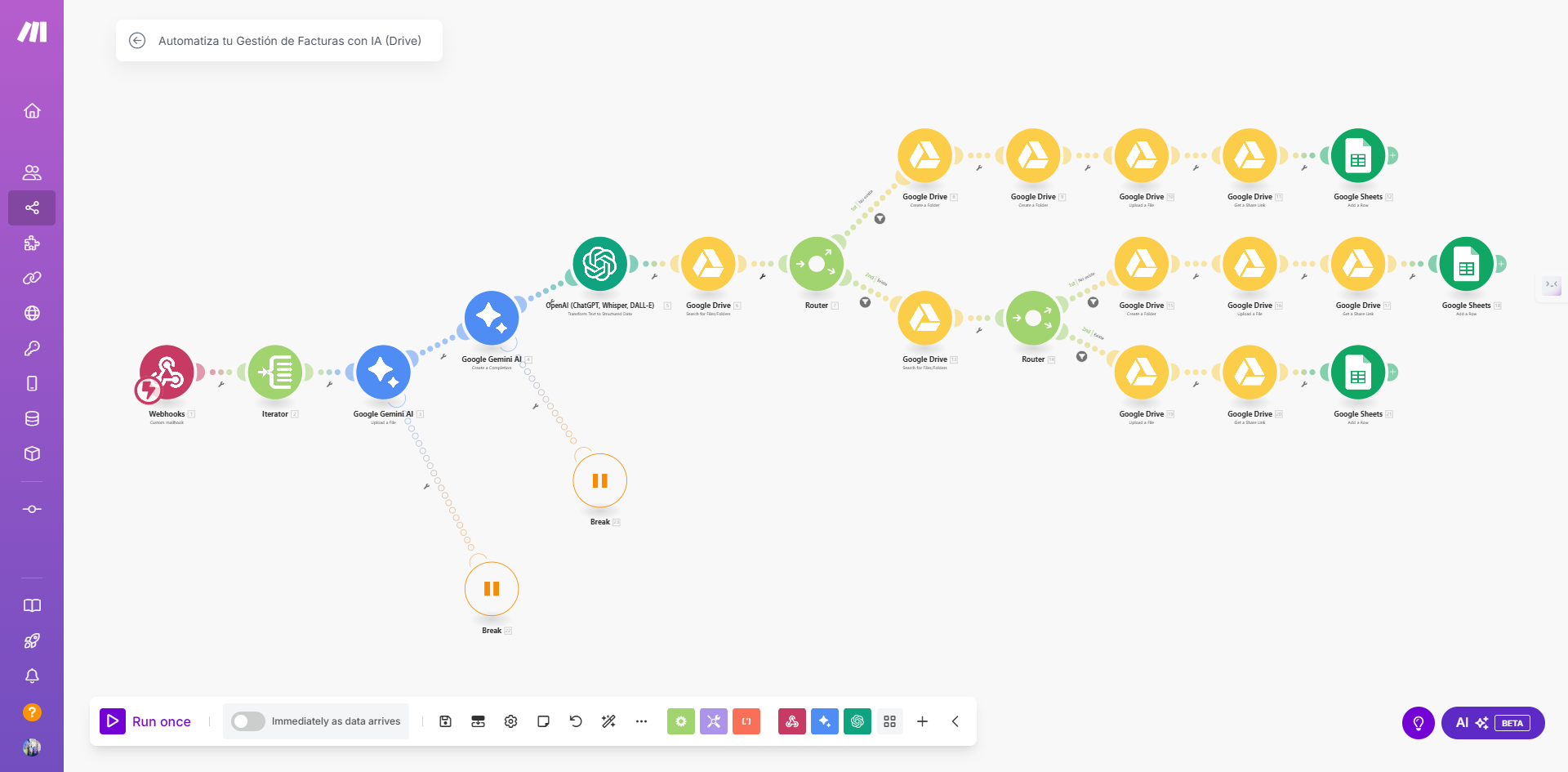The width and height of the screenshot is (1568, 772).
Task: Open Data stores database icon in sidebar
Action: tap(32, 418)
